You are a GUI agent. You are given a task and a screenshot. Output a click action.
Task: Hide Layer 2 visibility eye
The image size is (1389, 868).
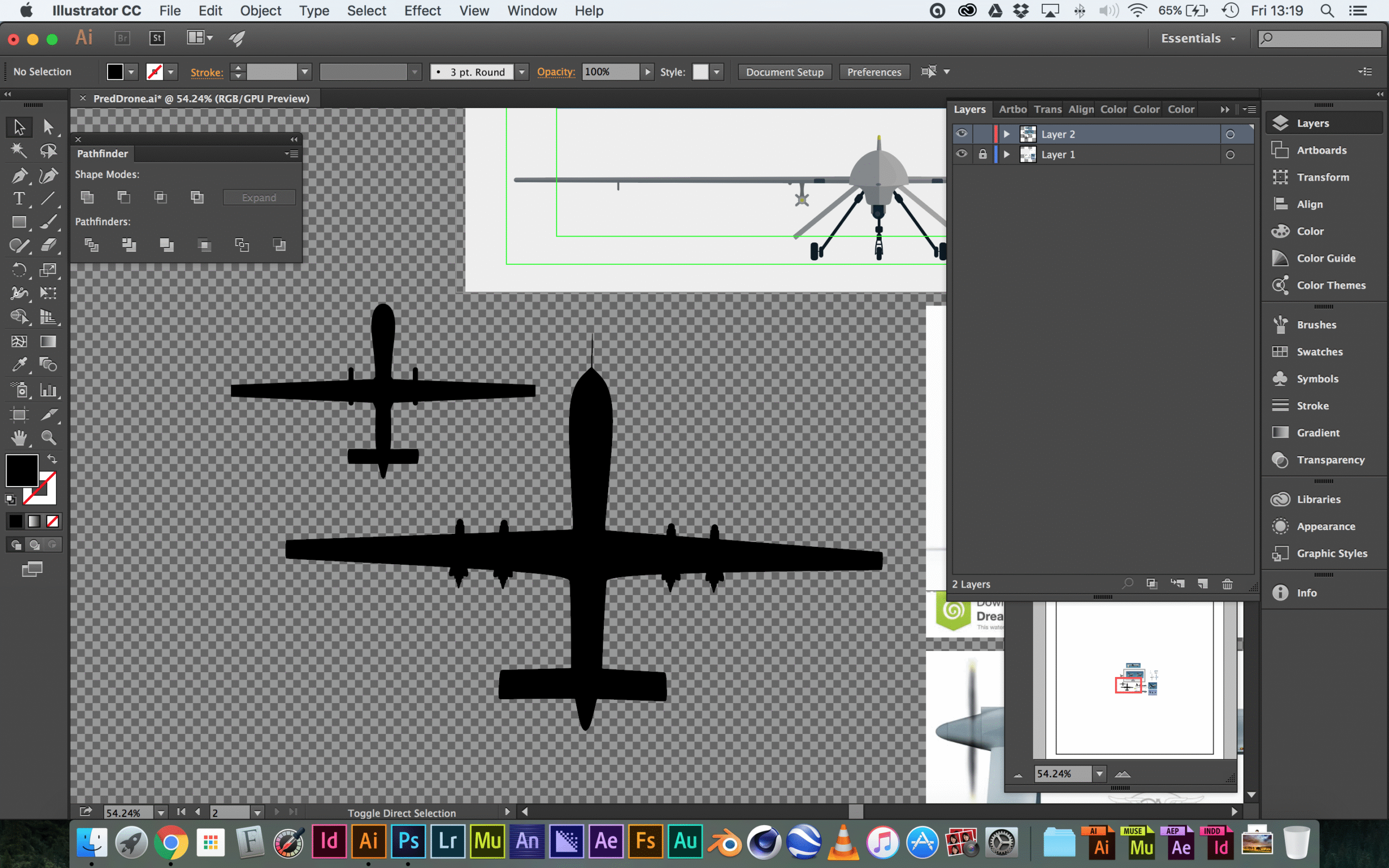click(x=962, y=134)
